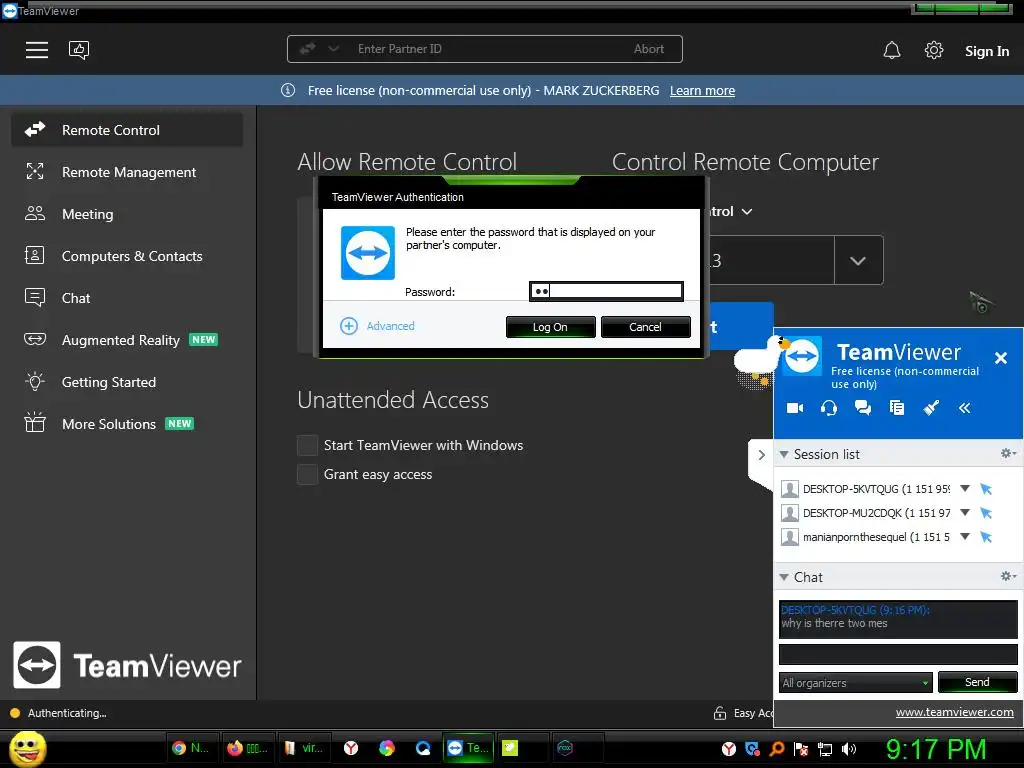Send the chat message
Image resolution: width=1024 pixels, height=768 pixels.
coord(978,682)
